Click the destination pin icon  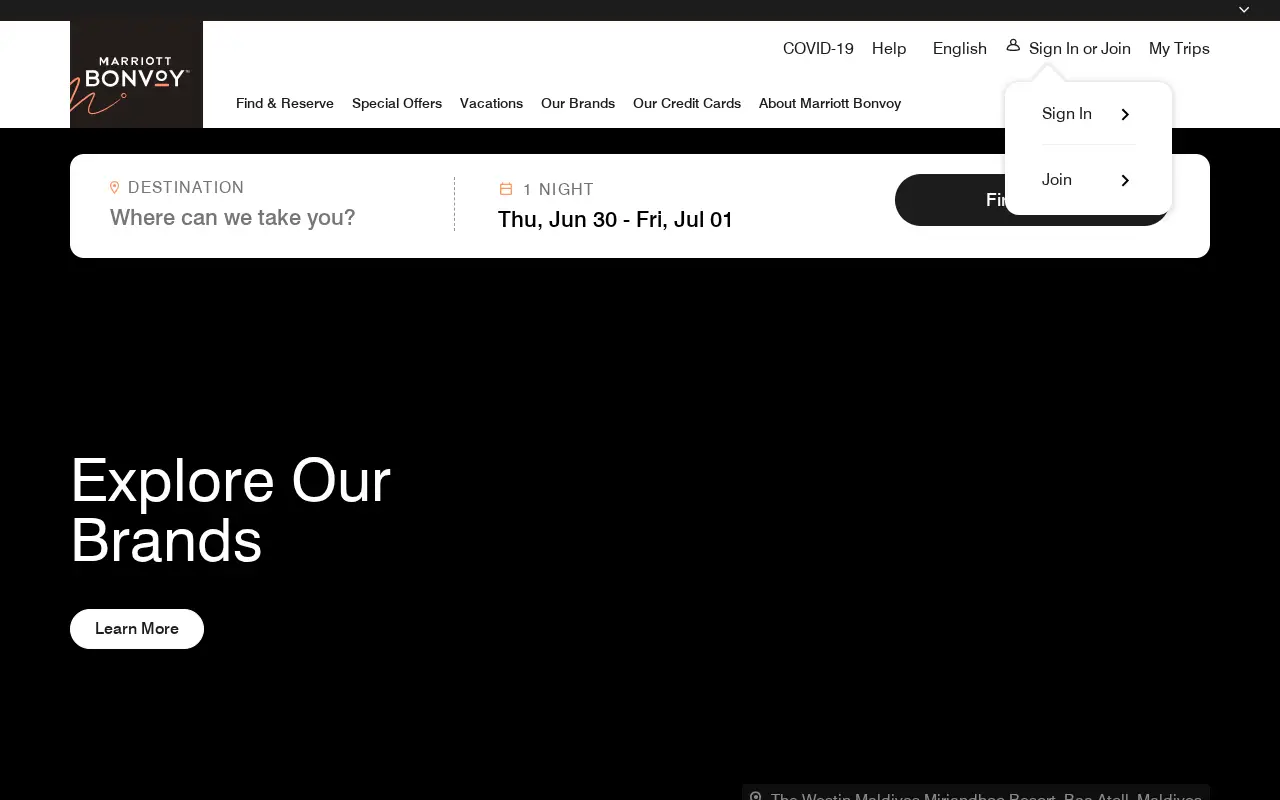114,187
